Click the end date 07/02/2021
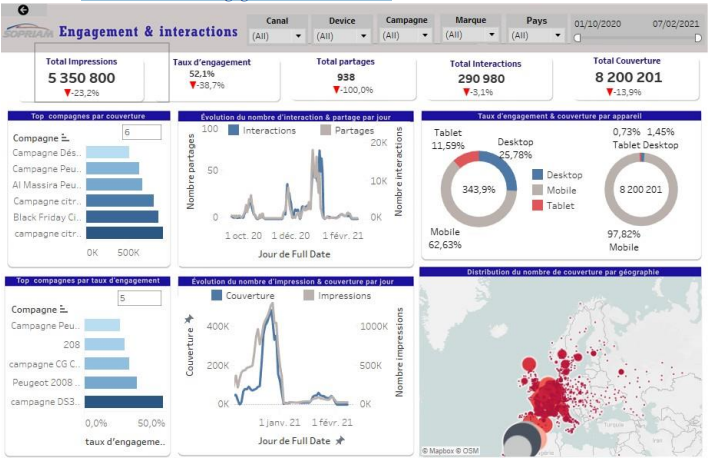This screenshot has height=459, width=708. coord(675,23)
